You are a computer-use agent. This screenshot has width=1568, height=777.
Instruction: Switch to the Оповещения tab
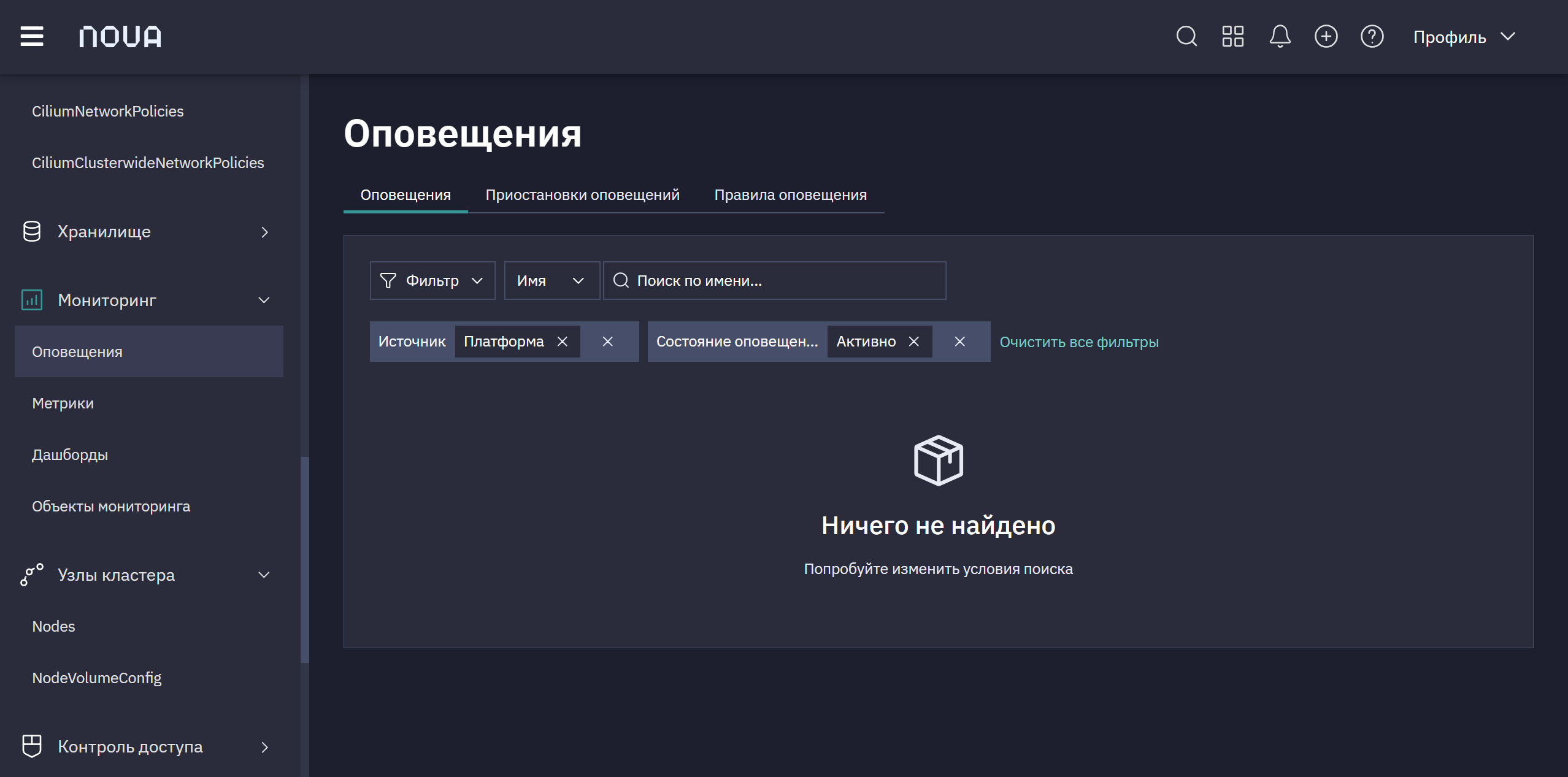tap(405, 194)
